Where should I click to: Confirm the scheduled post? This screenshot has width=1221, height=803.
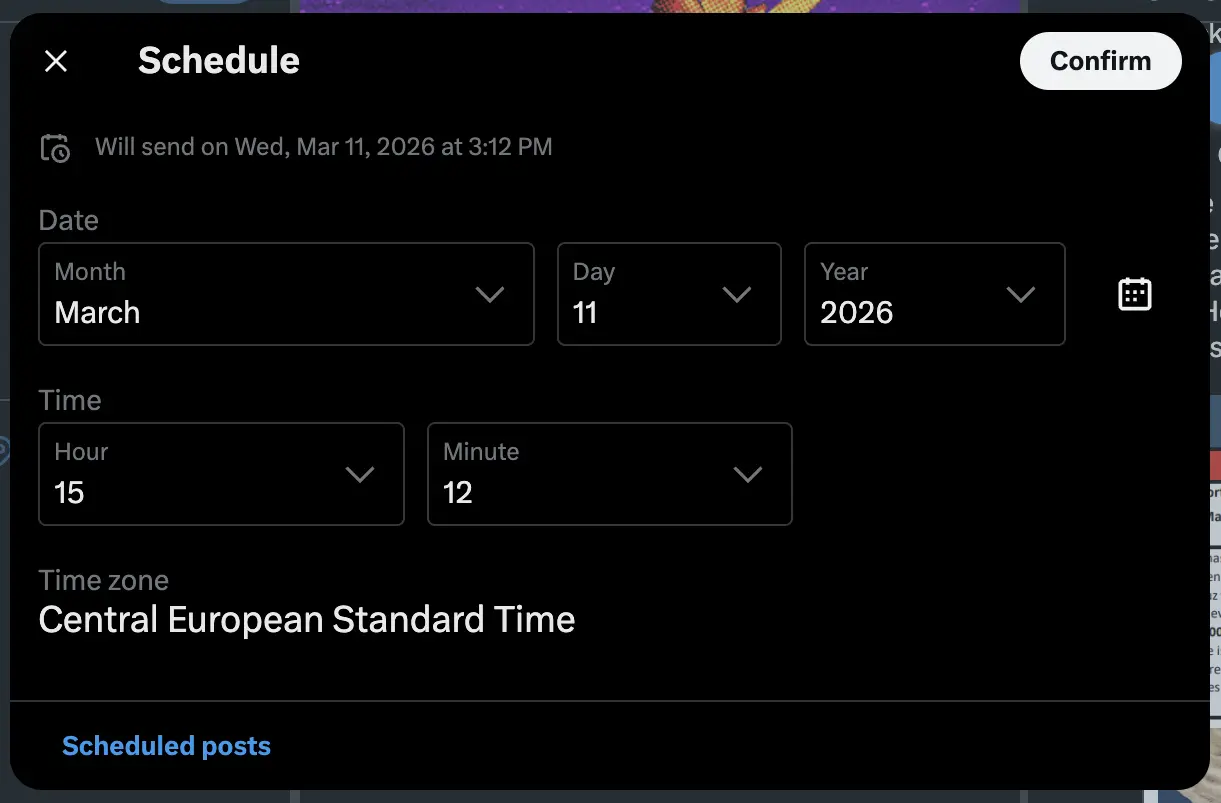tap(1100, 61)
